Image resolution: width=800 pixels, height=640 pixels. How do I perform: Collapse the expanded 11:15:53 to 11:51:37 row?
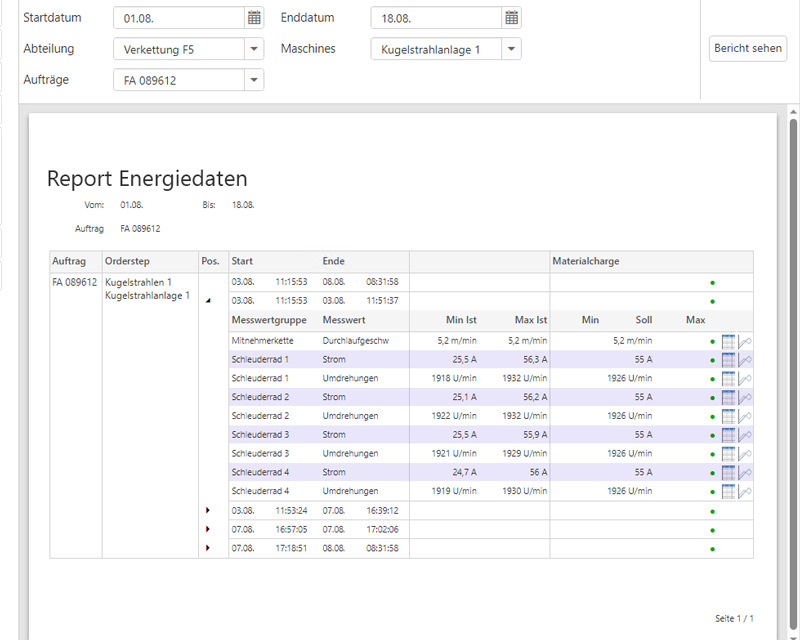click(208, 301)
